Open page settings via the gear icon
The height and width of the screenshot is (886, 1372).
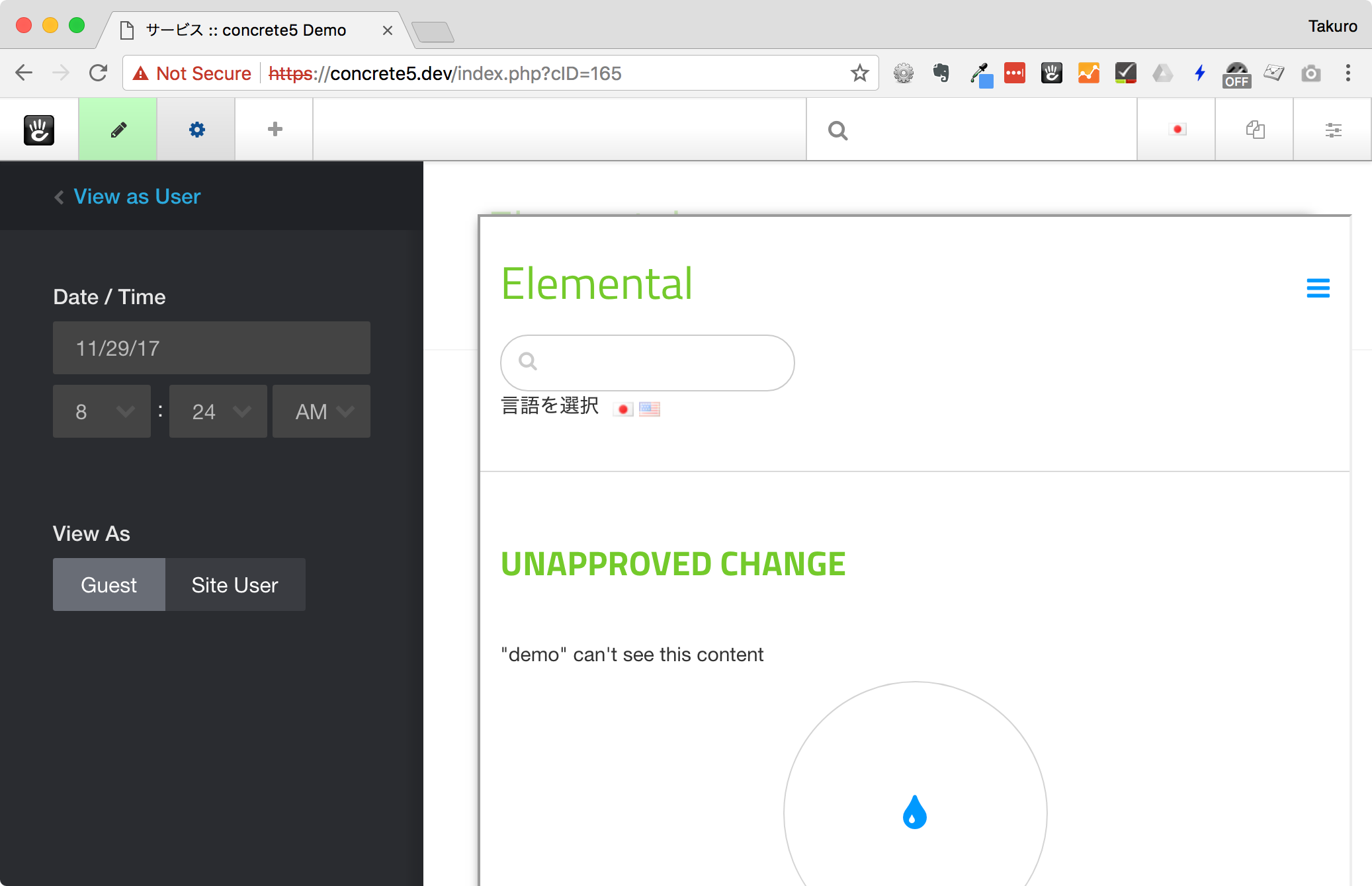pyautogui.click(x=196, y=129)
